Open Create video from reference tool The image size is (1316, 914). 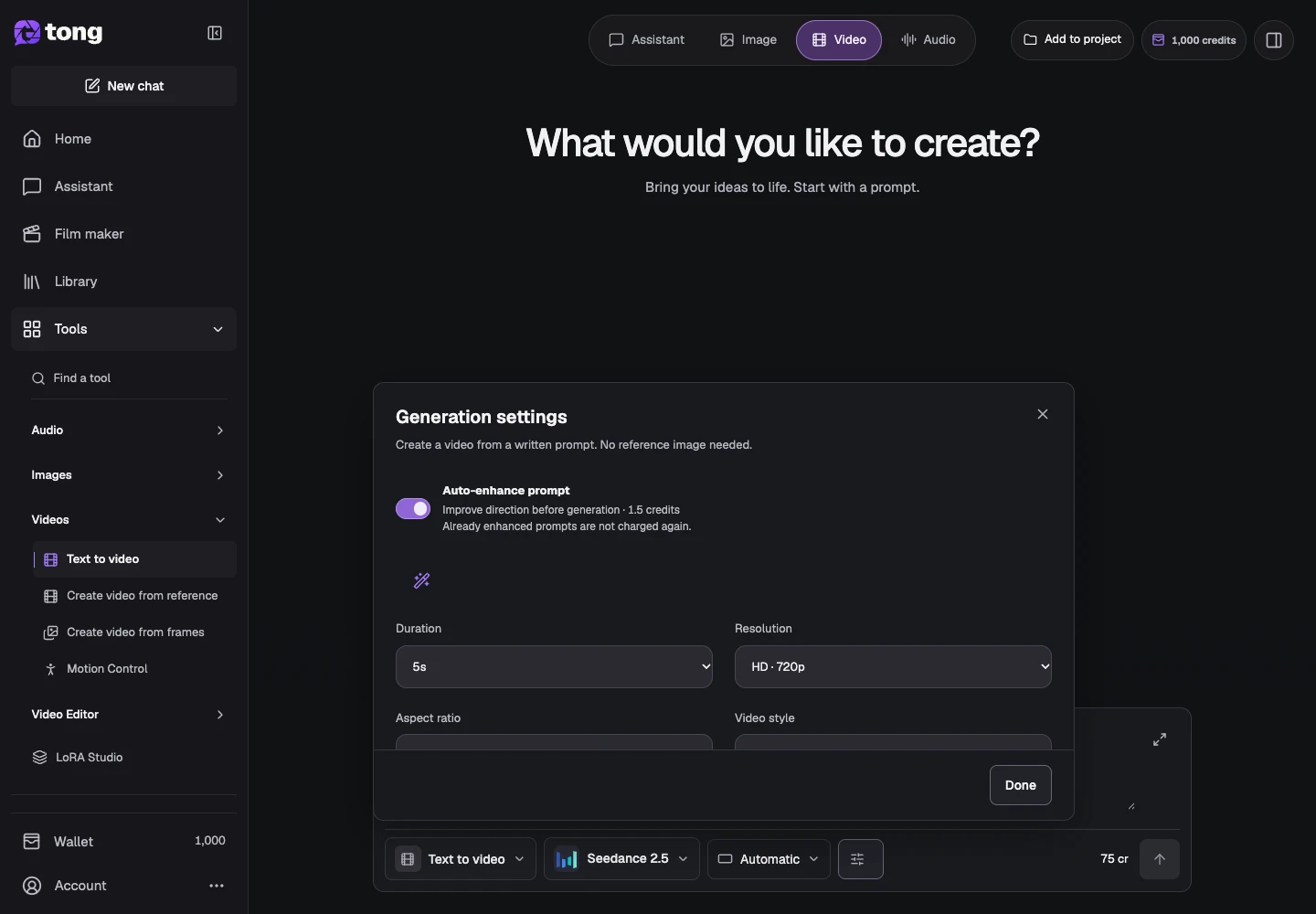[x=135, y=596]
